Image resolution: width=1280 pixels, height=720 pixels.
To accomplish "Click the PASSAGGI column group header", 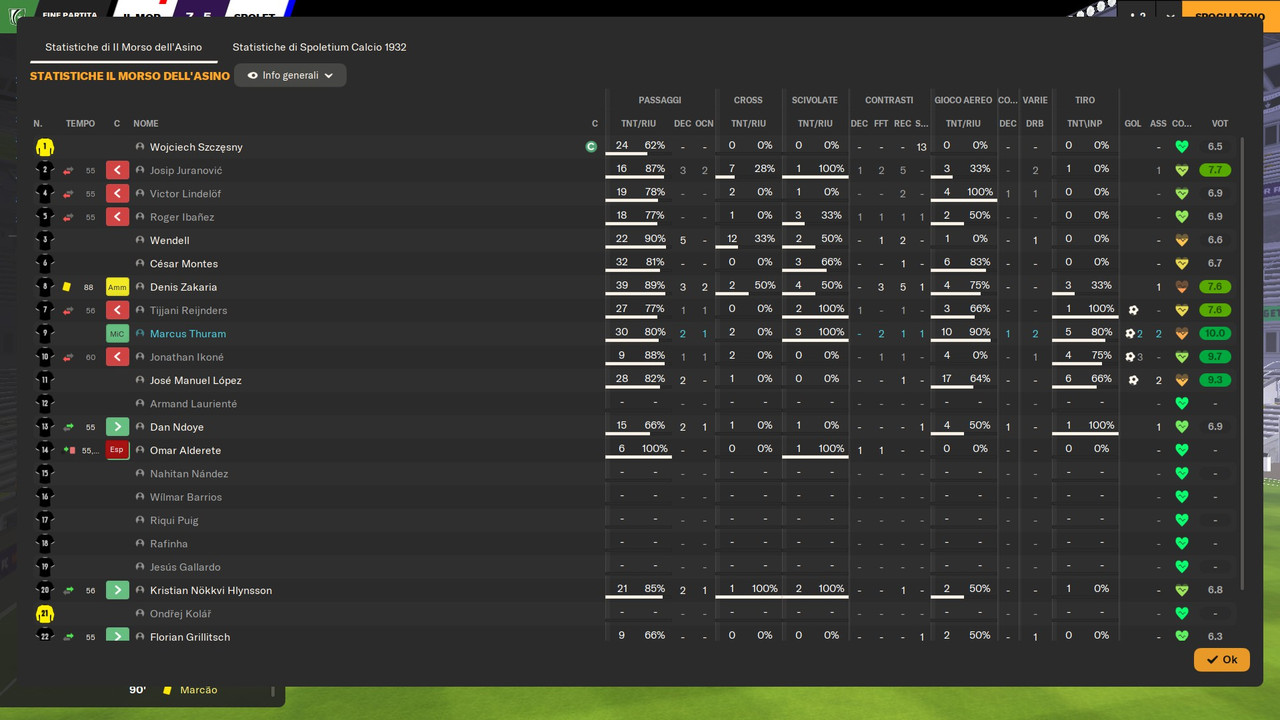I will (660, 100).
